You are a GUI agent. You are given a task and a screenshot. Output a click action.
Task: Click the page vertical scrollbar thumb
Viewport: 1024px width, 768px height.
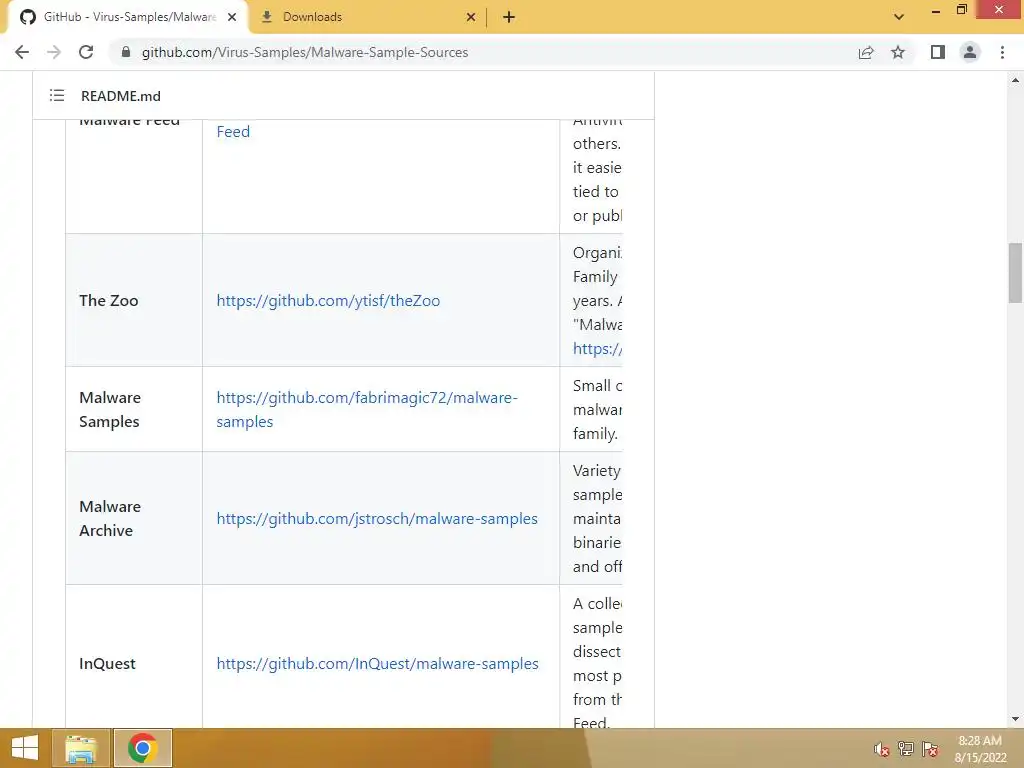click(1015, 273)
